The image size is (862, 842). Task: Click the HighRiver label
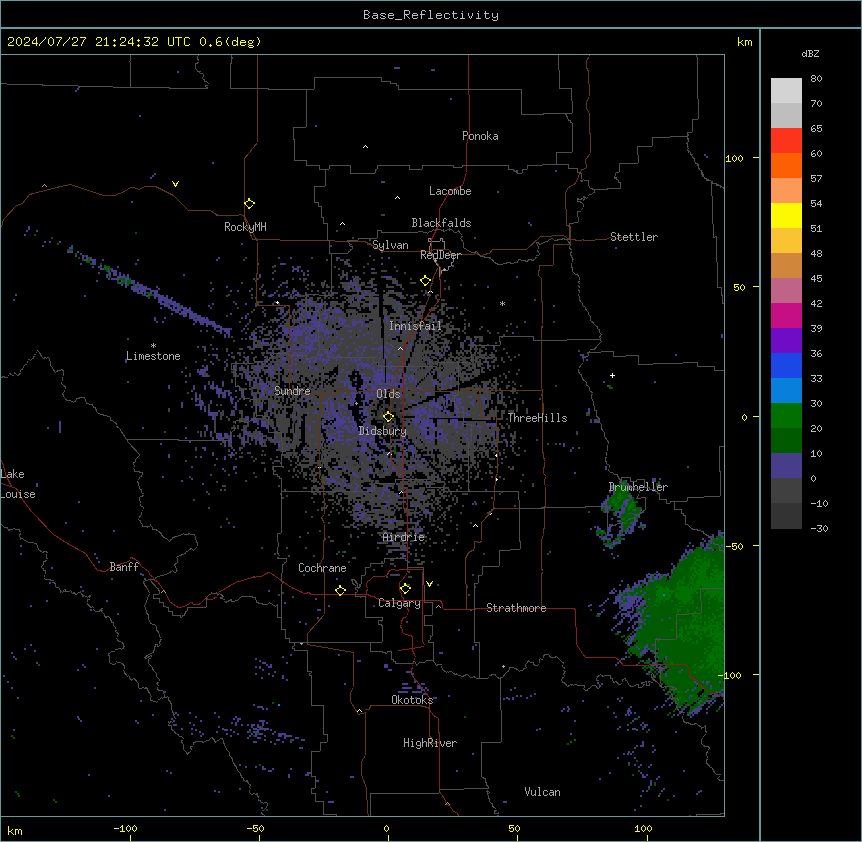[x=430, y=743]
